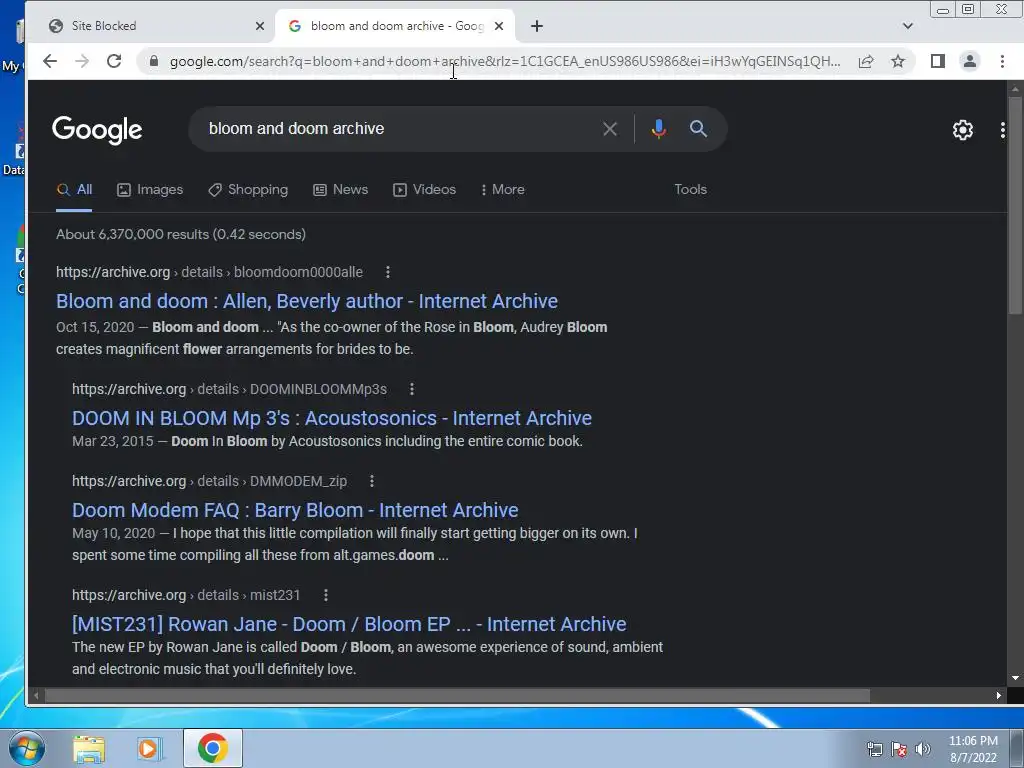This screenshot has height=768, width=1024.
Task: Select the All results tab
Action: pyautogui.click(x=74, y=189)
